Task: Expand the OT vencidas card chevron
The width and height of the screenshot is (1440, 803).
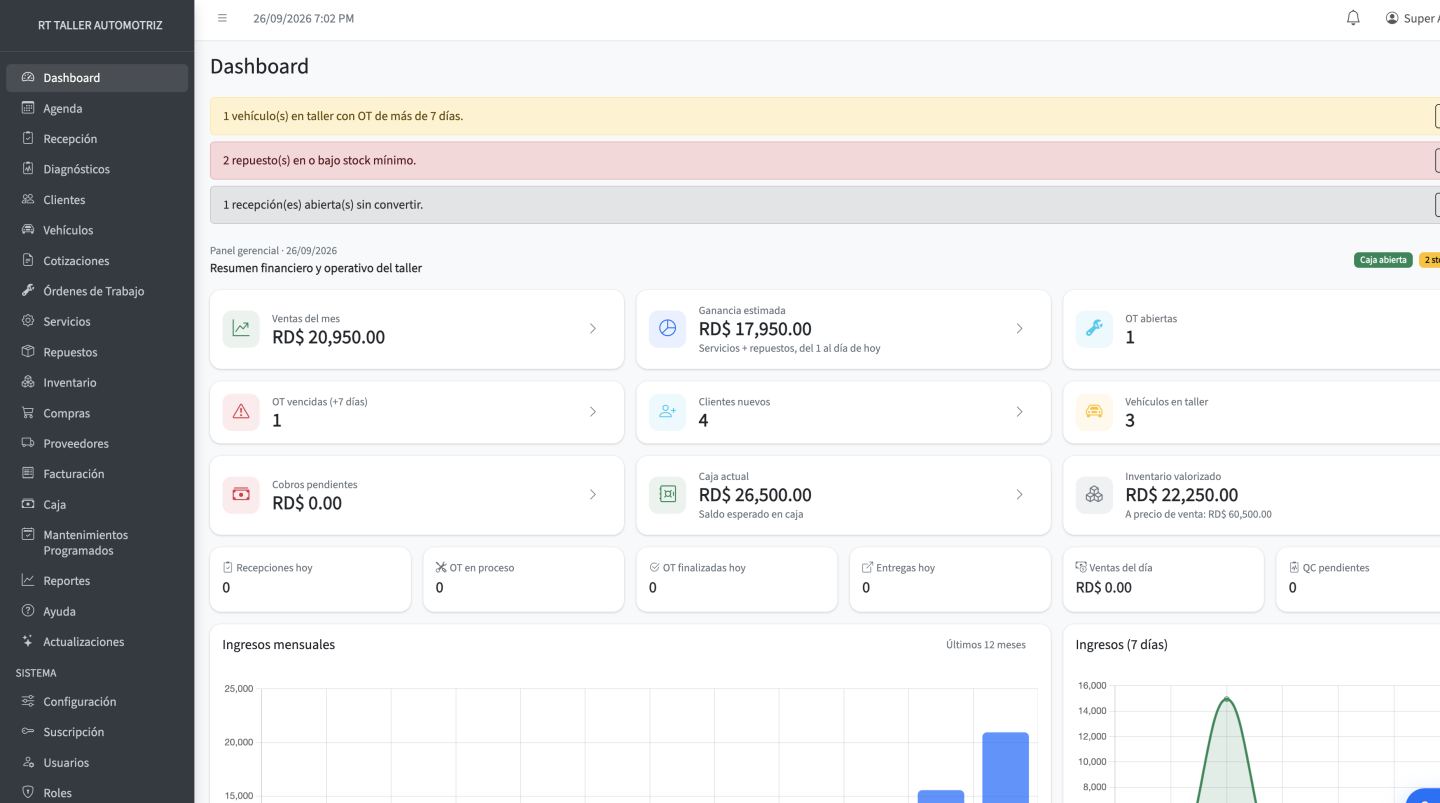Action: [593, 412]
